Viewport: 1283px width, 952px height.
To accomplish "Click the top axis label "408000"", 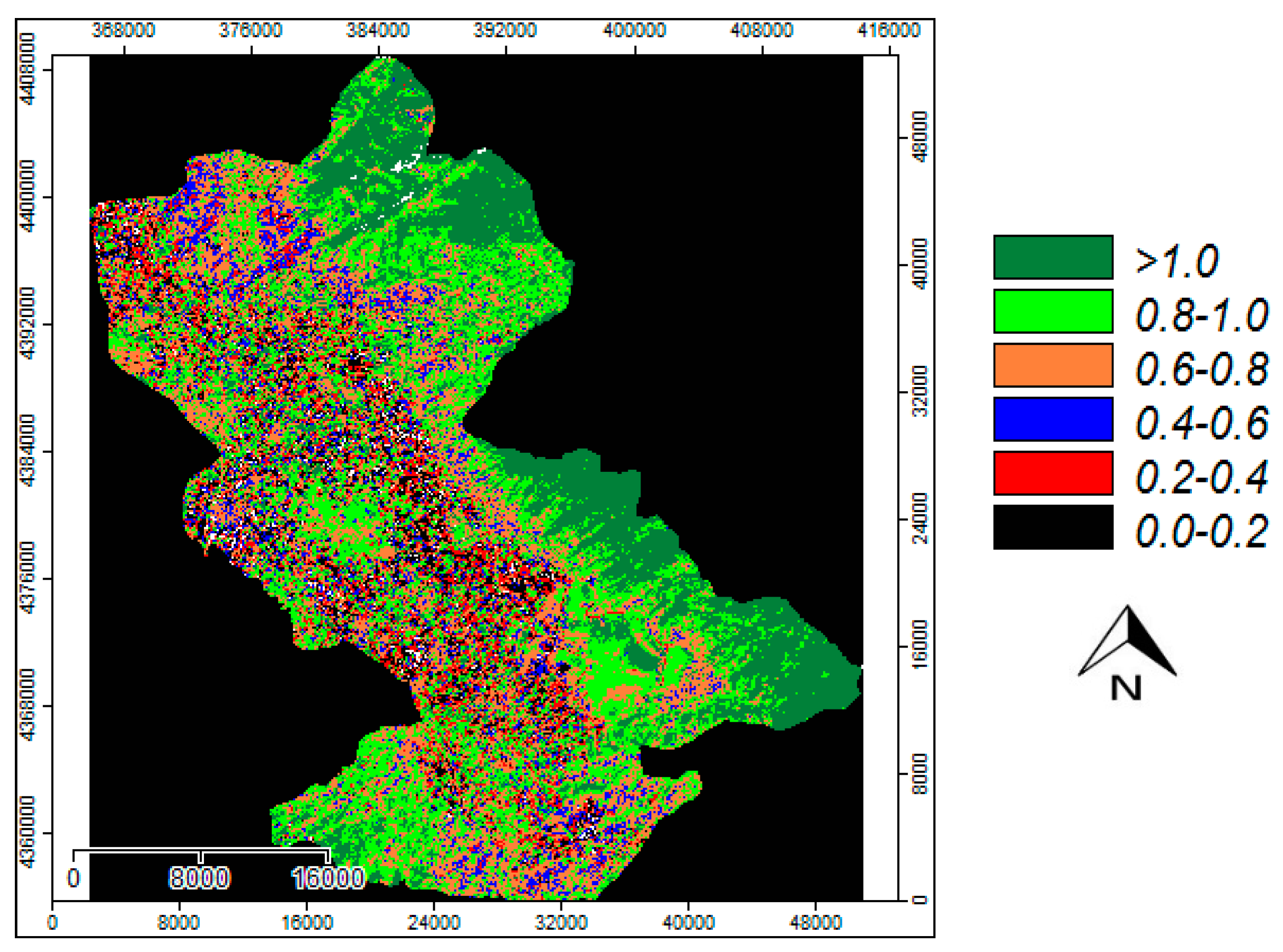I will coord(762,30).
